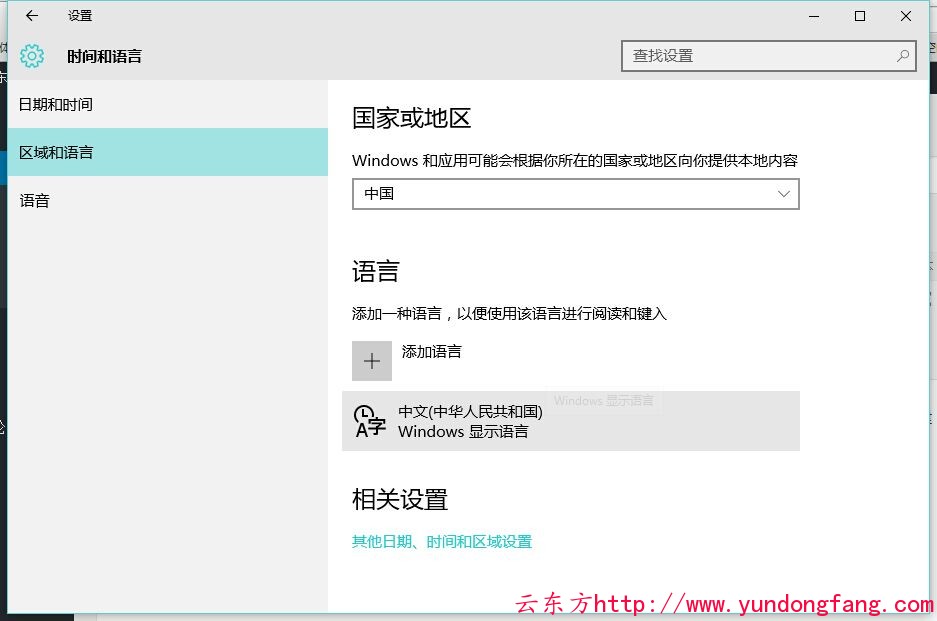The width and height of the screenshot is (937, 621).
Task: Select the 中文(中华人民共和国) language entry
Action: click(571, 421)
